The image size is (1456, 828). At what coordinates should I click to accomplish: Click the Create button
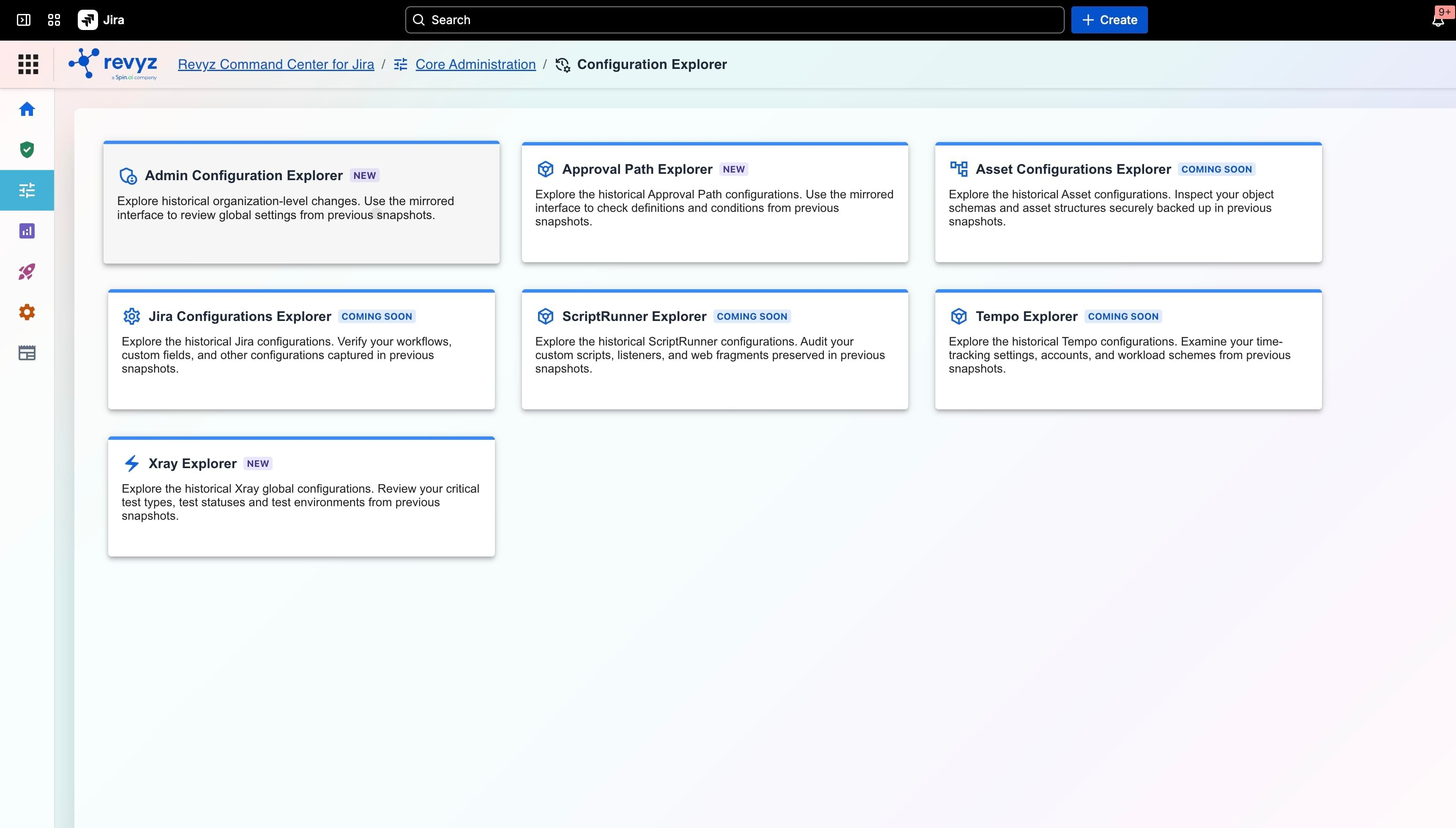coord(1109,20)
